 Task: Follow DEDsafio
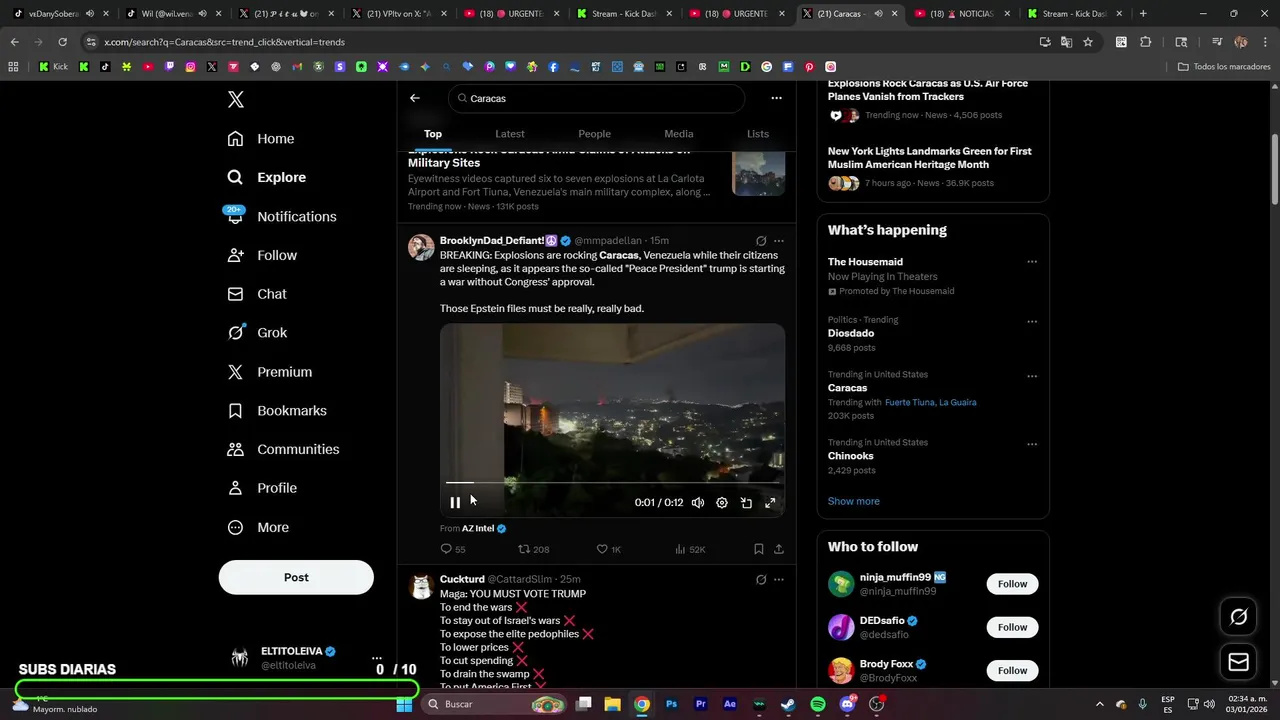pos(1012,627)
